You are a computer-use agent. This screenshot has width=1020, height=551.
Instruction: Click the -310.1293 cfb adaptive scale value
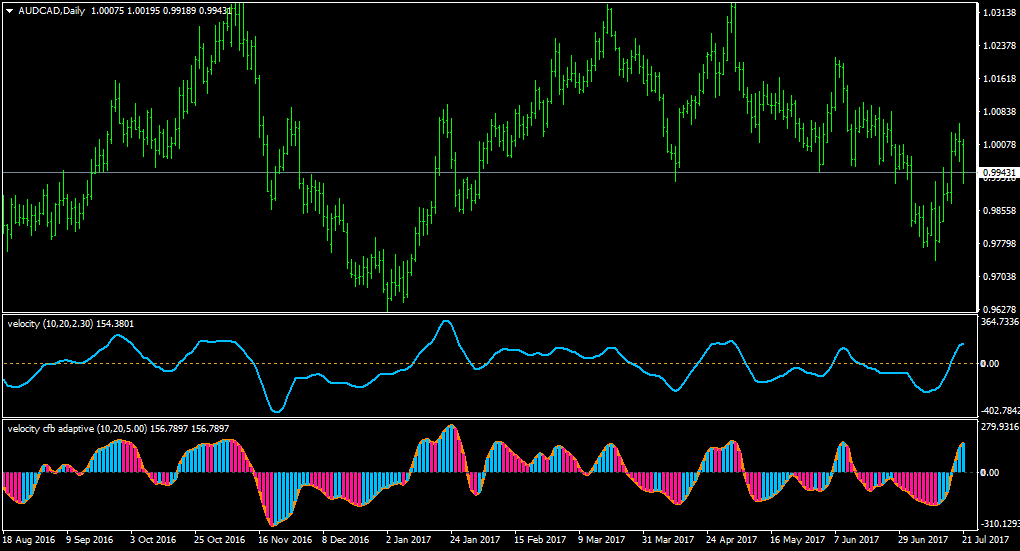point(1000,524)
